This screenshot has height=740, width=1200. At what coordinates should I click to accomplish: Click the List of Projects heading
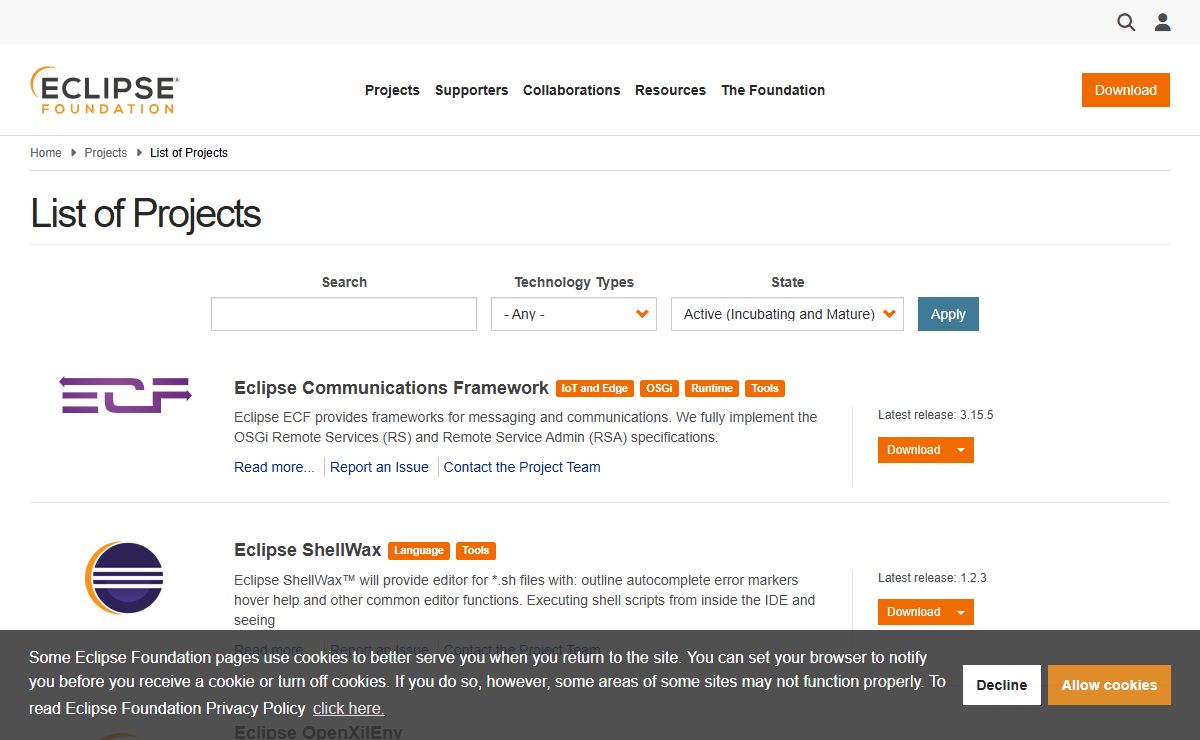146,214
